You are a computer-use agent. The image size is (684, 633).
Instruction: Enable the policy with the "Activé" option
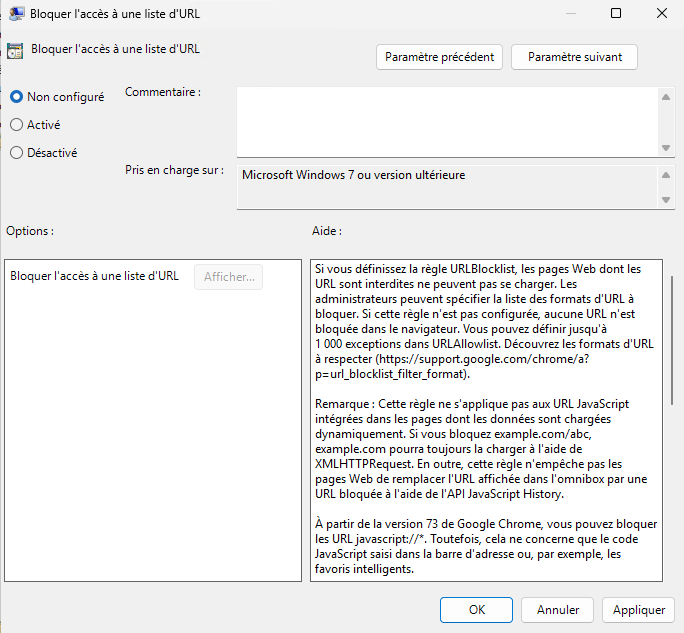pyautogui.click(x=17, y=125)
